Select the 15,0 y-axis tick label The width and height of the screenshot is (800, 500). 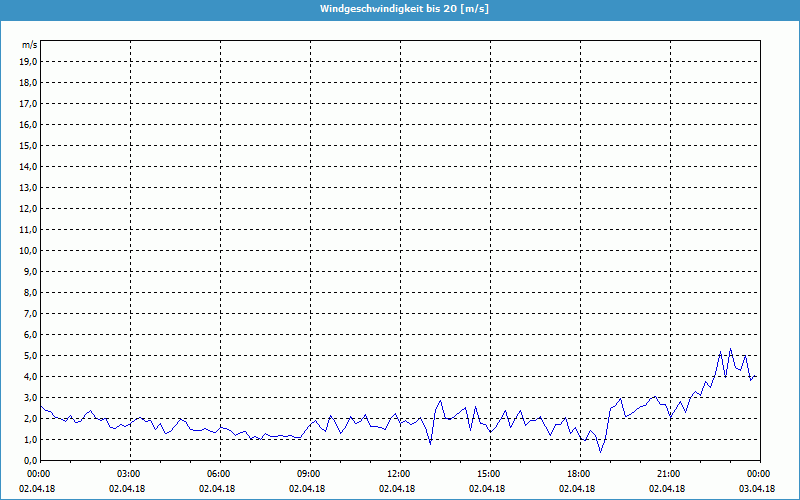(29, 145)
